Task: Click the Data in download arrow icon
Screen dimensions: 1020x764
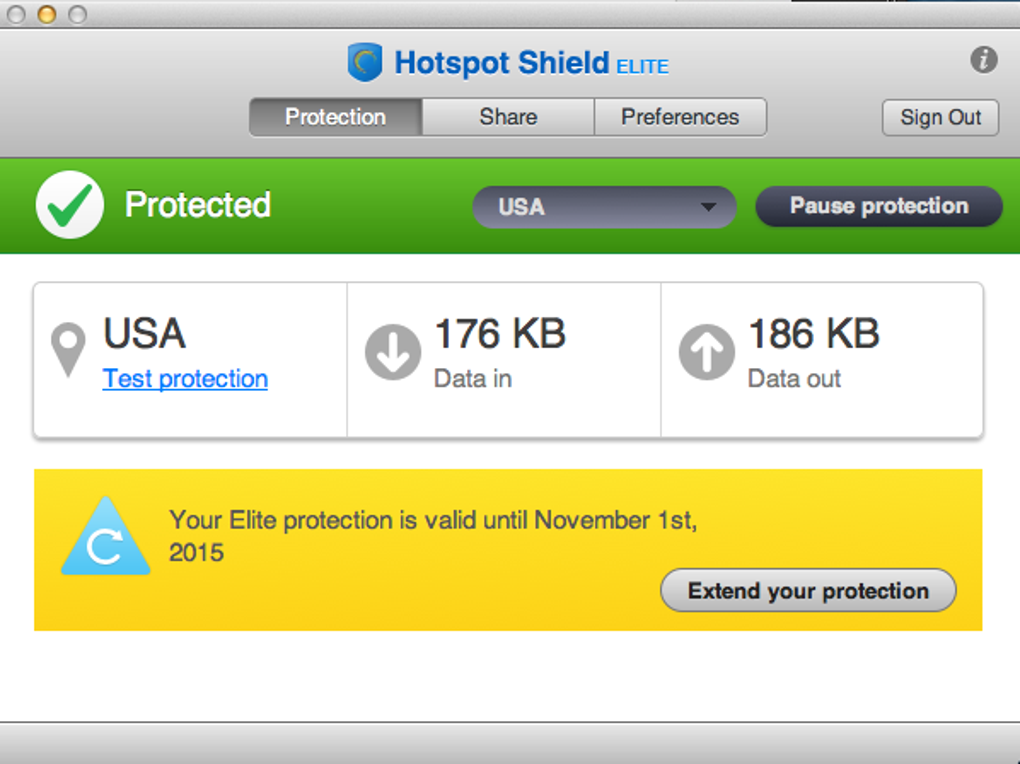Action: pos(392,353)
